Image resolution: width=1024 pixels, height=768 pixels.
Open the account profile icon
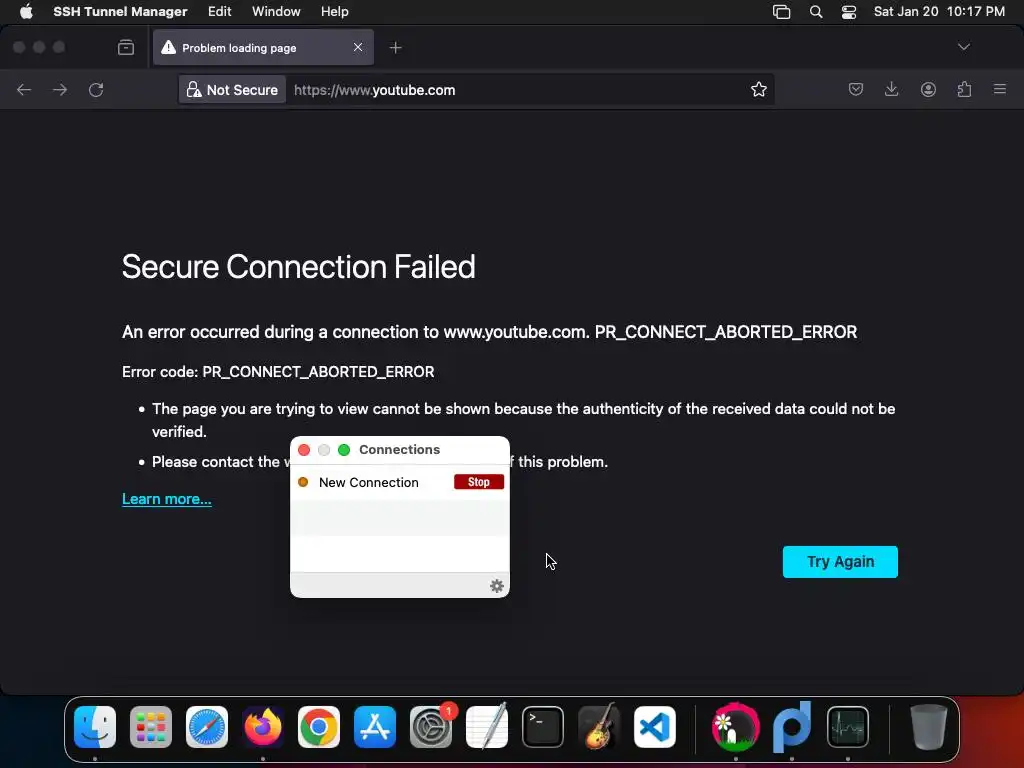(928, 90)
